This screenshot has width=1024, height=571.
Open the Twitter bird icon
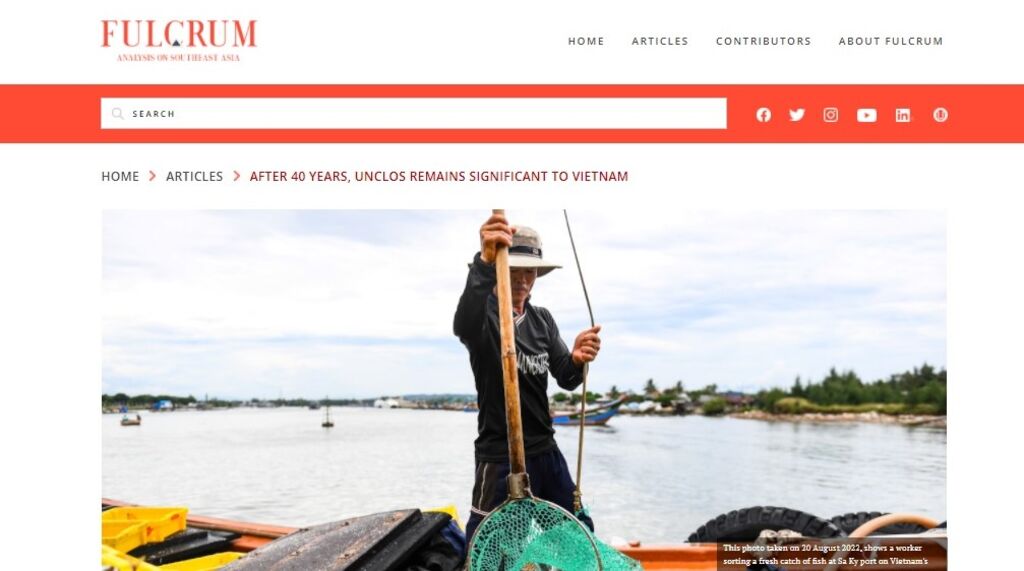point(797,115)
